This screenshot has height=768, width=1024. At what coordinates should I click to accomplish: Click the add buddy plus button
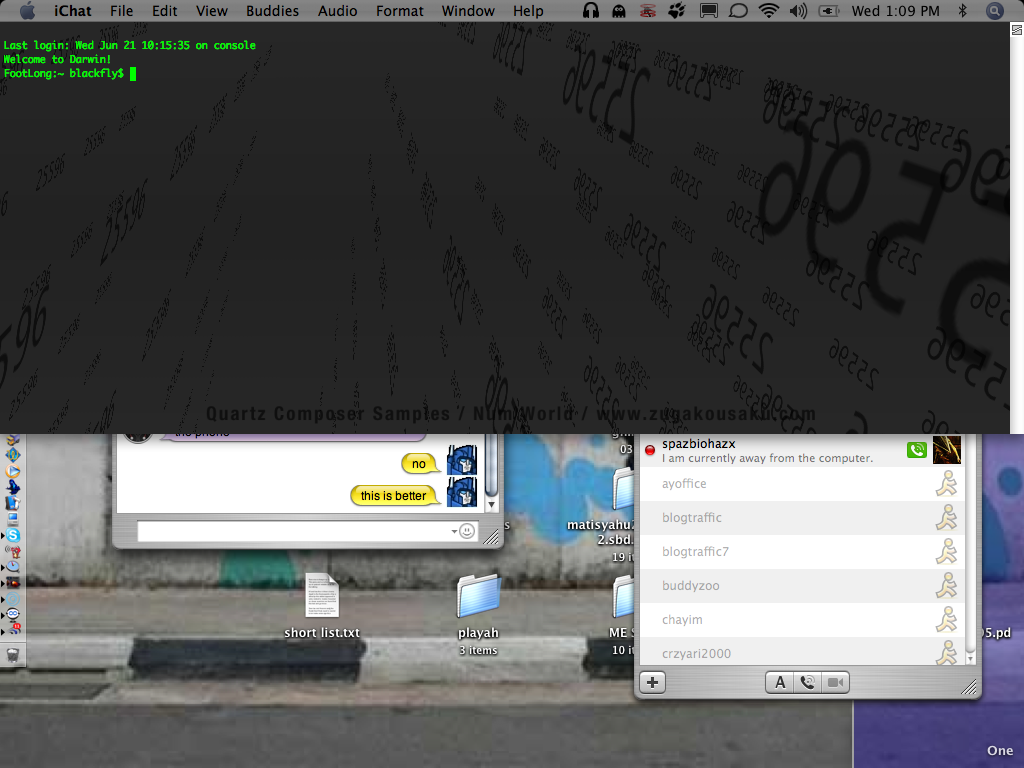(652, 683)
